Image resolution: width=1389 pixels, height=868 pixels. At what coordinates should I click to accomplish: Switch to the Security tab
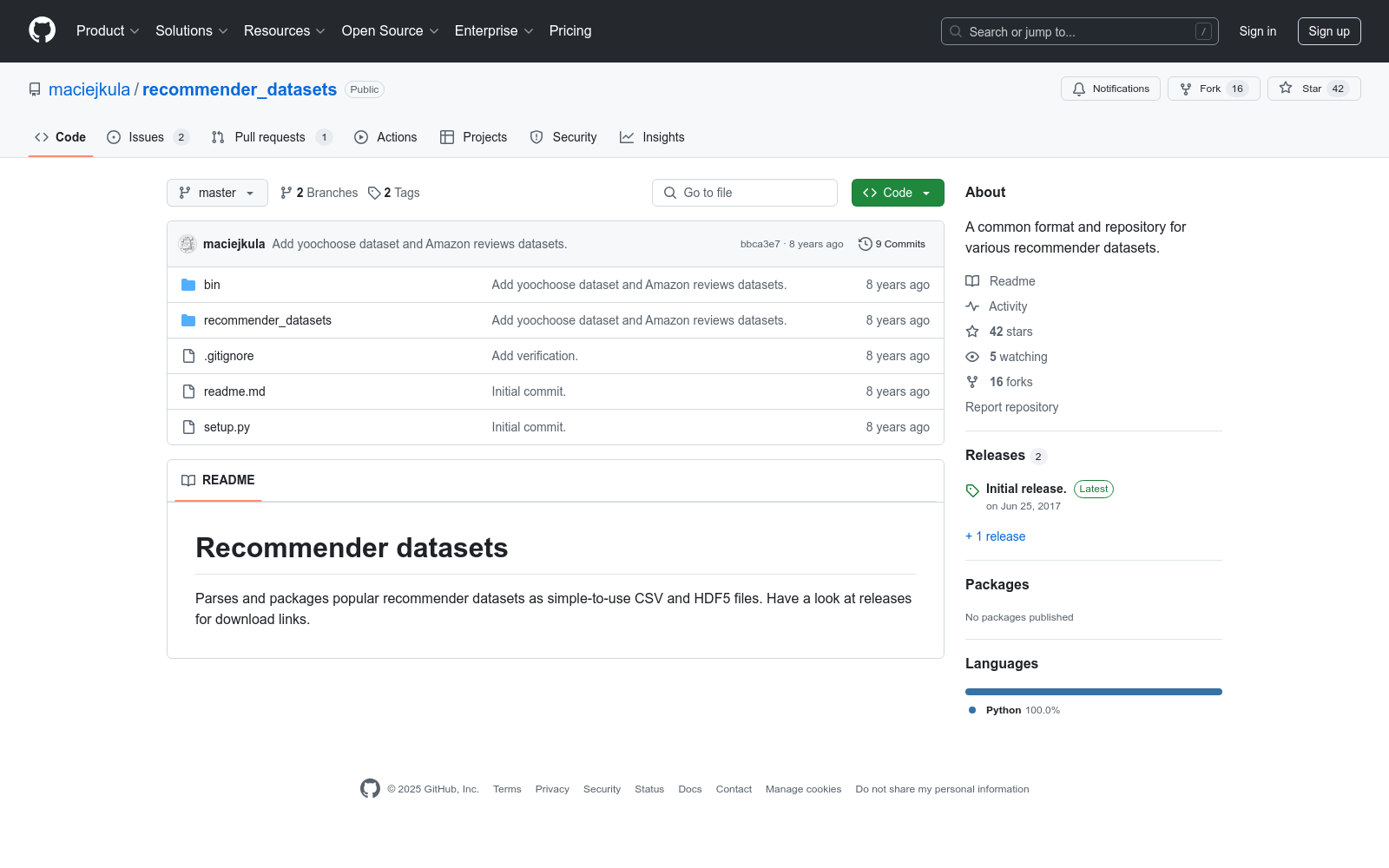[x=563, y=137]
